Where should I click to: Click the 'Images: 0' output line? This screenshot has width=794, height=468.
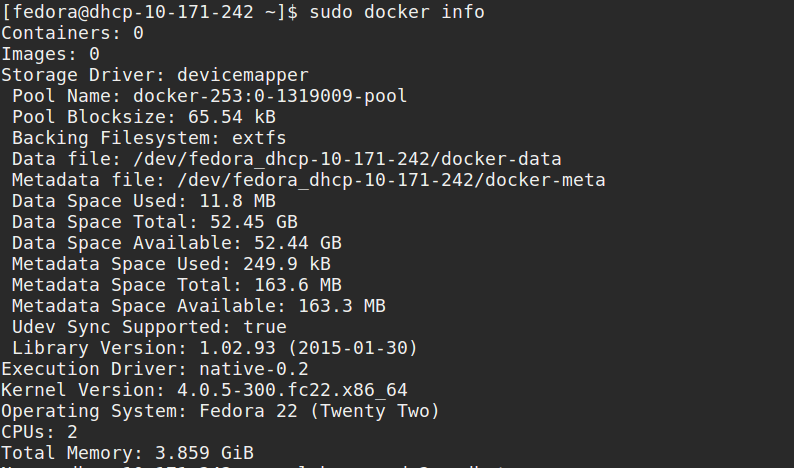coord(50,54)
